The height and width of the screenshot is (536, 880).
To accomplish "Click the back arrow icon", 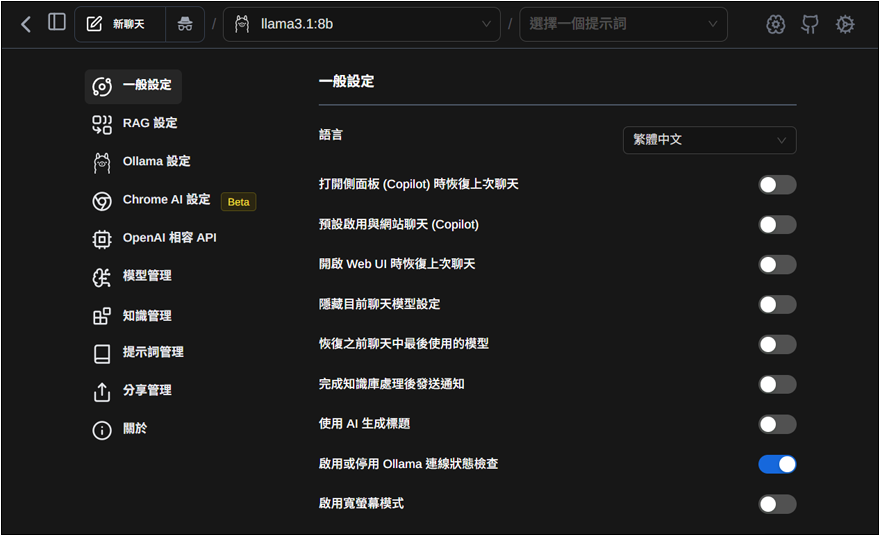I will pos(26,24).
